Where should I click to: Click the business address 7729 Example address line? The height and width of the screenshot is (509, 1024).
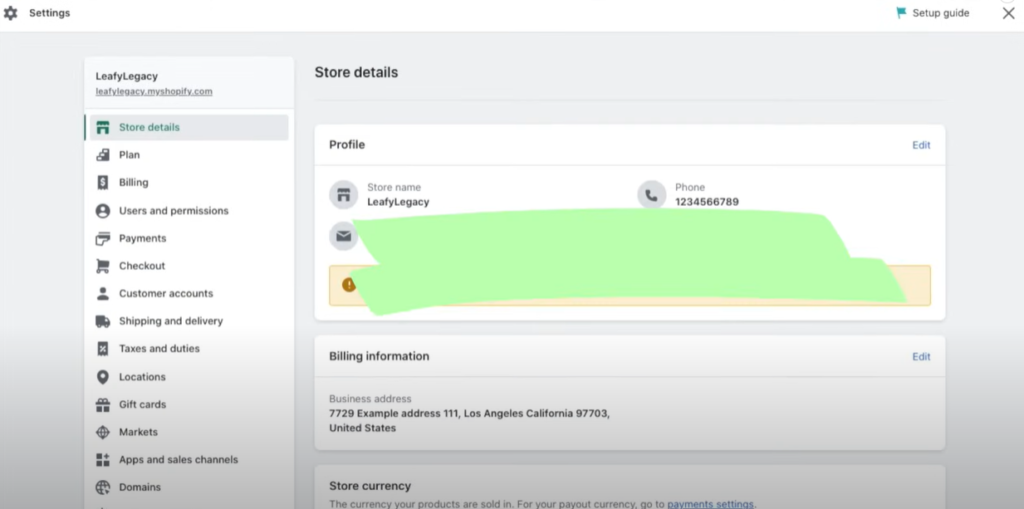point(470,414)
